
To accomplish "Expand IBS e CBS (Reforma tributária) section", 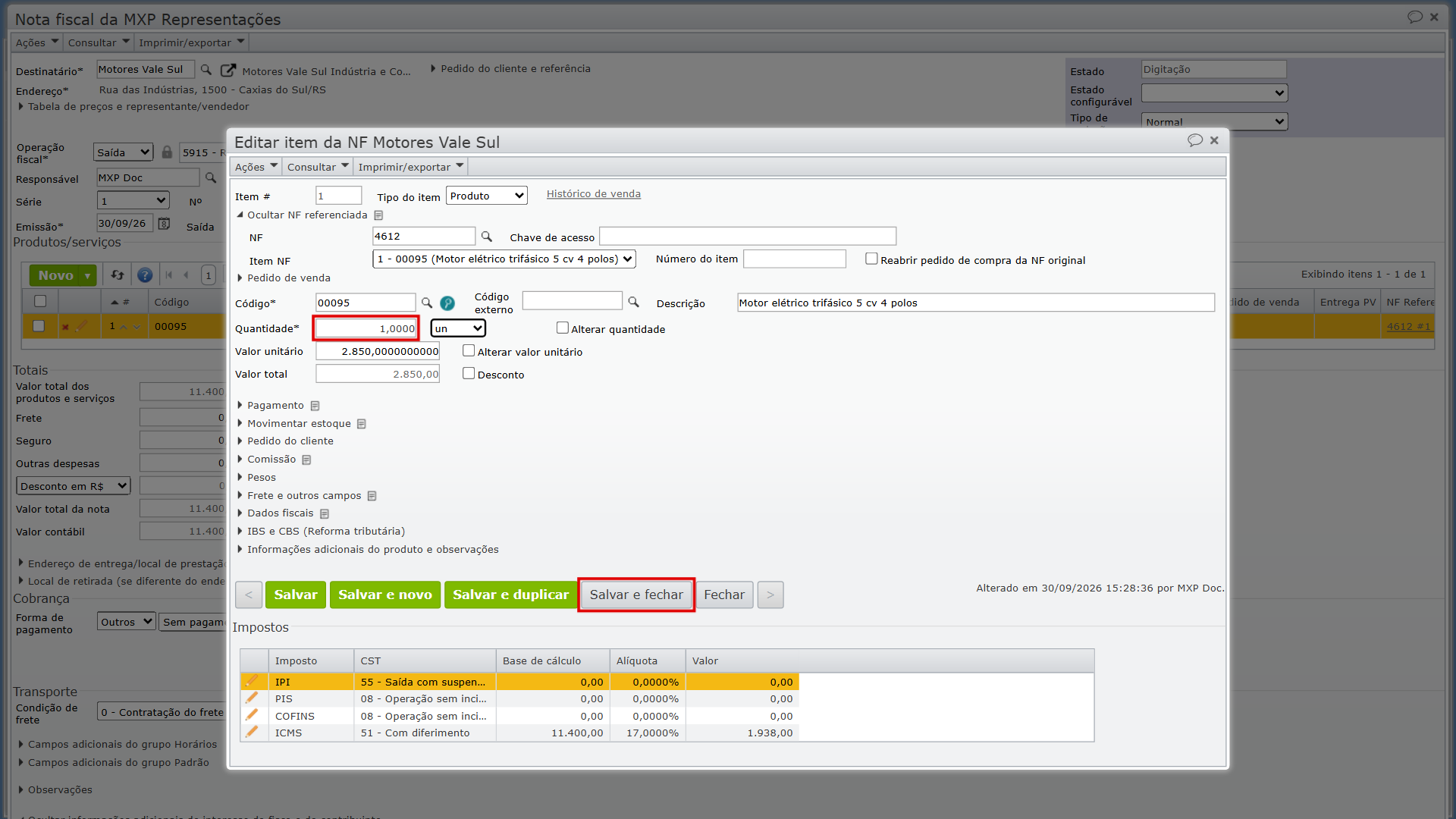I will 321,532.
